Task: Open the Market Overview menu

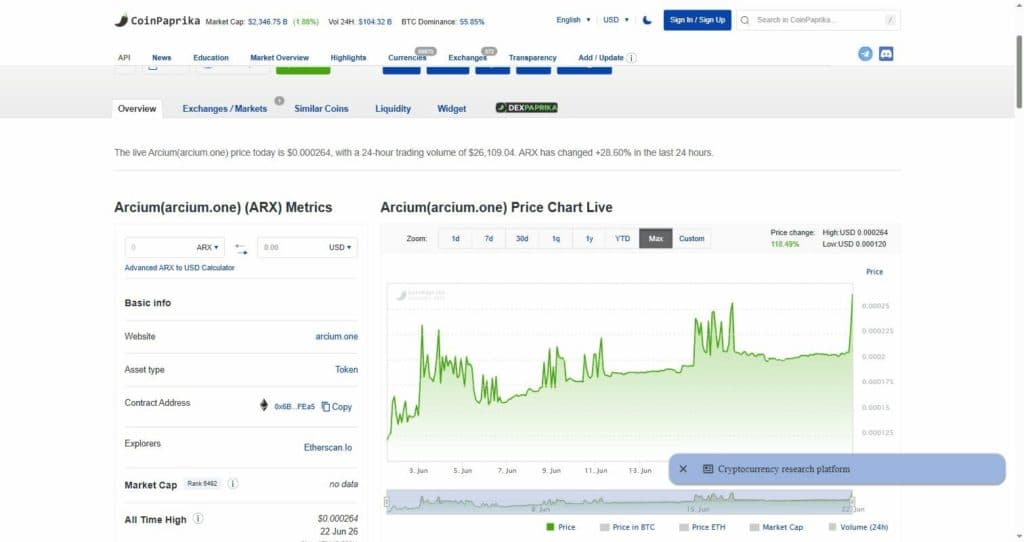Action: click(280, 57)
